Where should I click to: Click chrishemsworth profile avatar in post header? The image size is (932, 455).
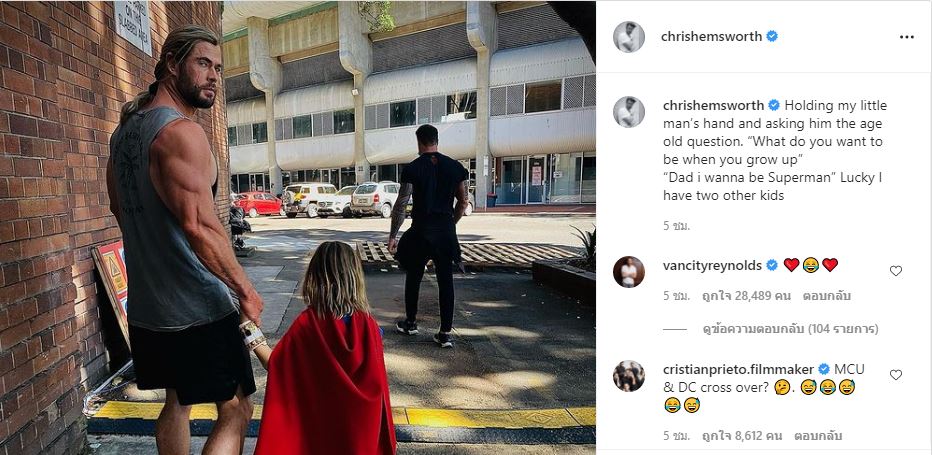click(628, 37)
